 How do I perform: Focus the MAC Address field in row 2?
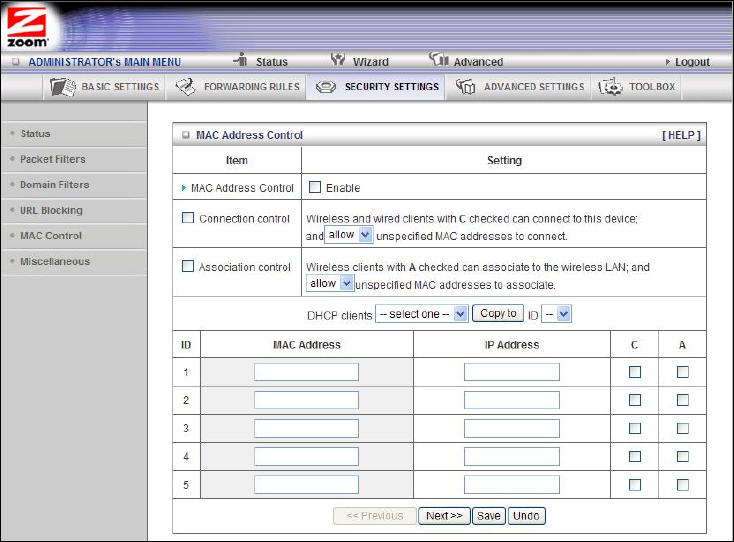tap(307, 400)
